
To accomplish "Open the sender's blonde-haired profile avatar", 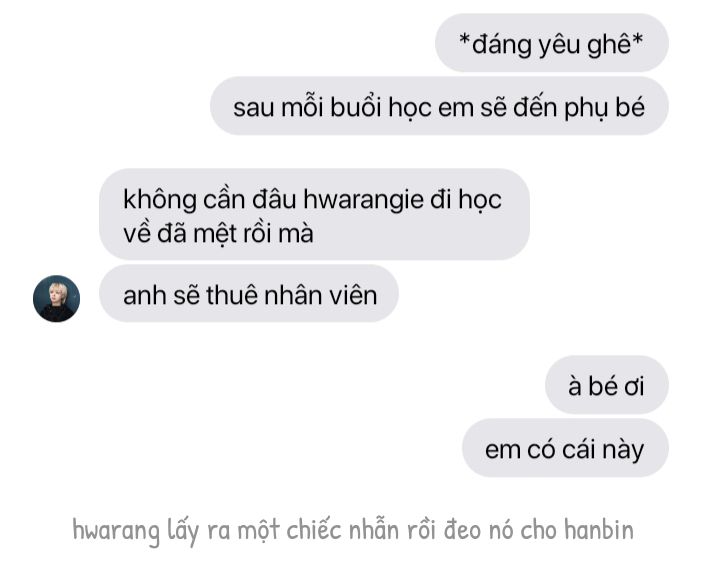I will [56, 299].
